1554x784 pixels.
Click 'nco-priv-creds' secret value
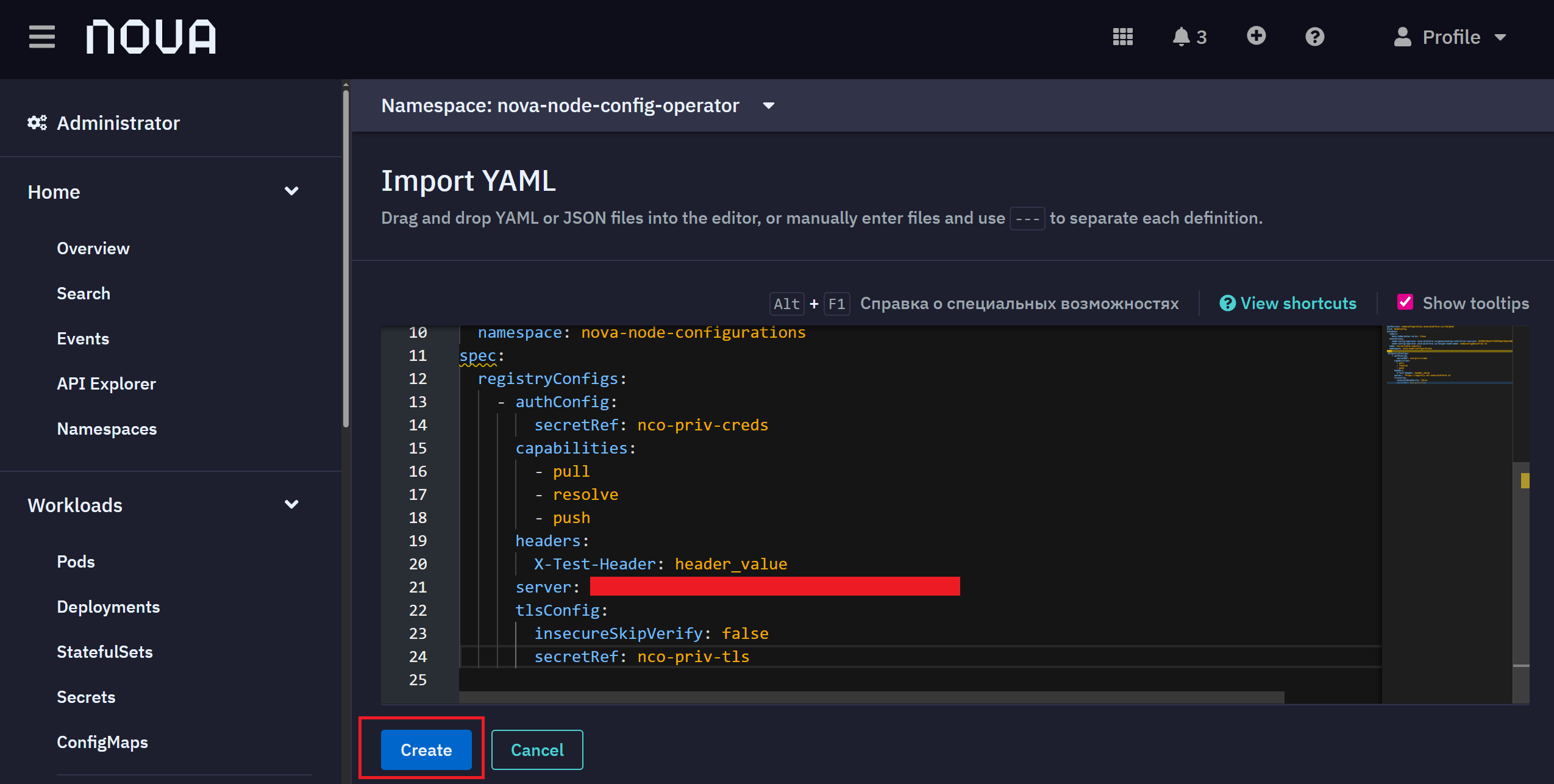[702, 425]
